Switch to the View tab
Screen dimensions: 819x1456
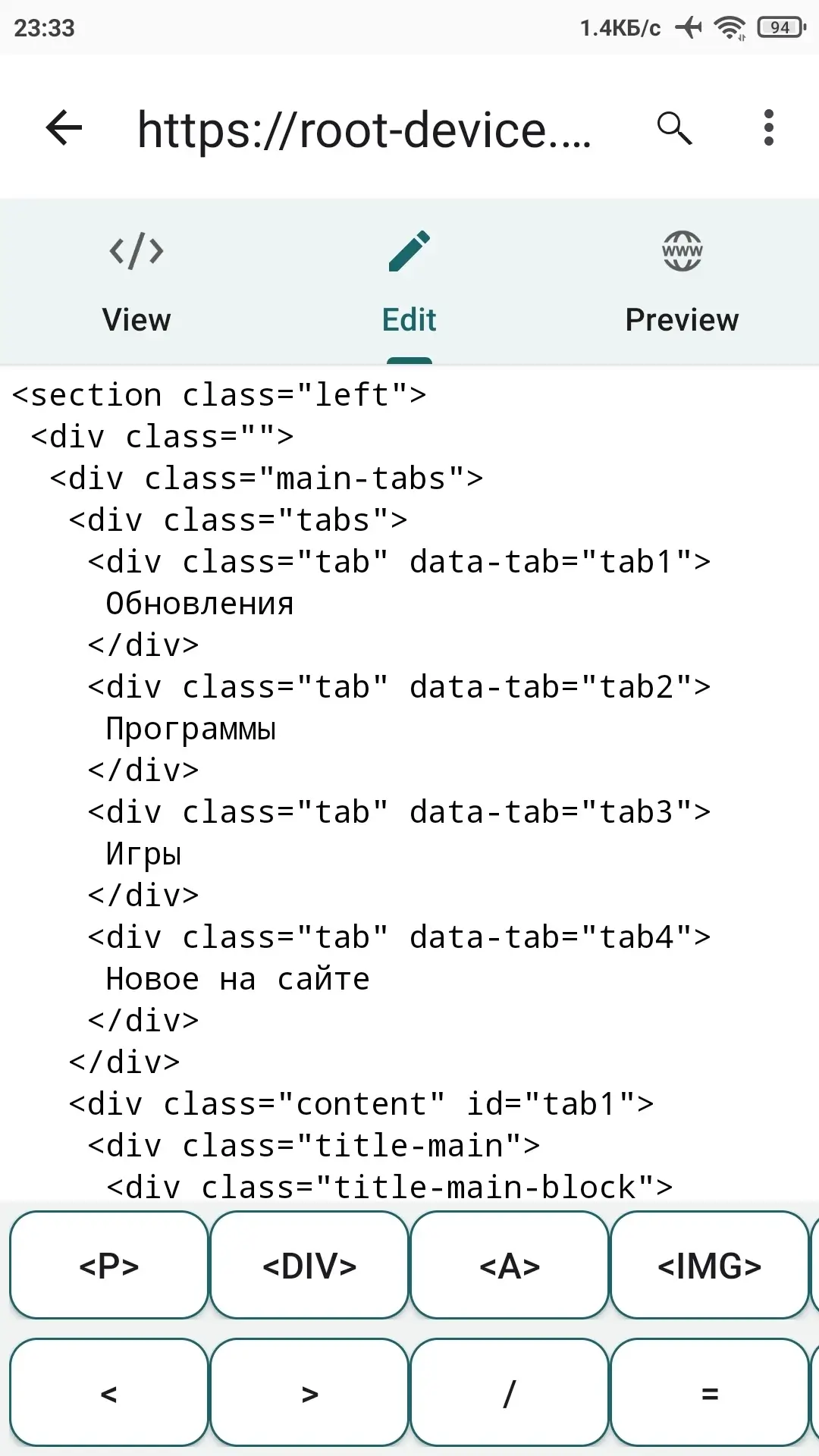(x=136, y=282)
